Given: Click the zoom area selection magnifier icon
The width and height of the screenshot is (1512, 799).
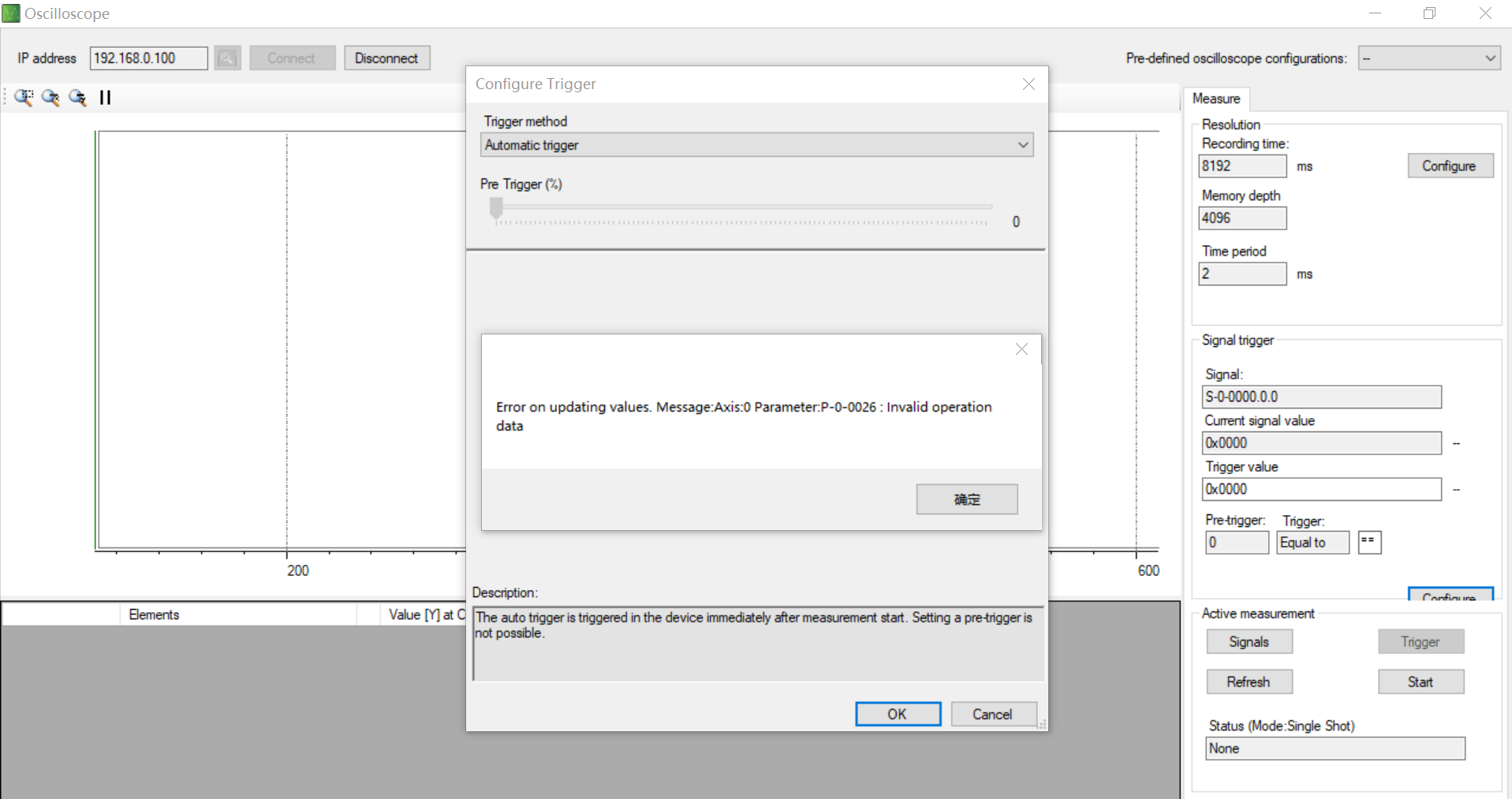Looking at the screenshot, I should pyautogui.click(x=24, y=98).
